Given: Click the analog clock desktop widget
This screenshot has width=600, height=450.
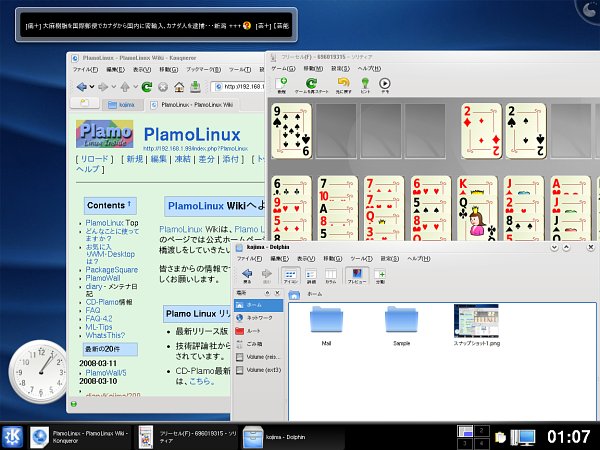Looking at the screenshot, I should (39, 372).
